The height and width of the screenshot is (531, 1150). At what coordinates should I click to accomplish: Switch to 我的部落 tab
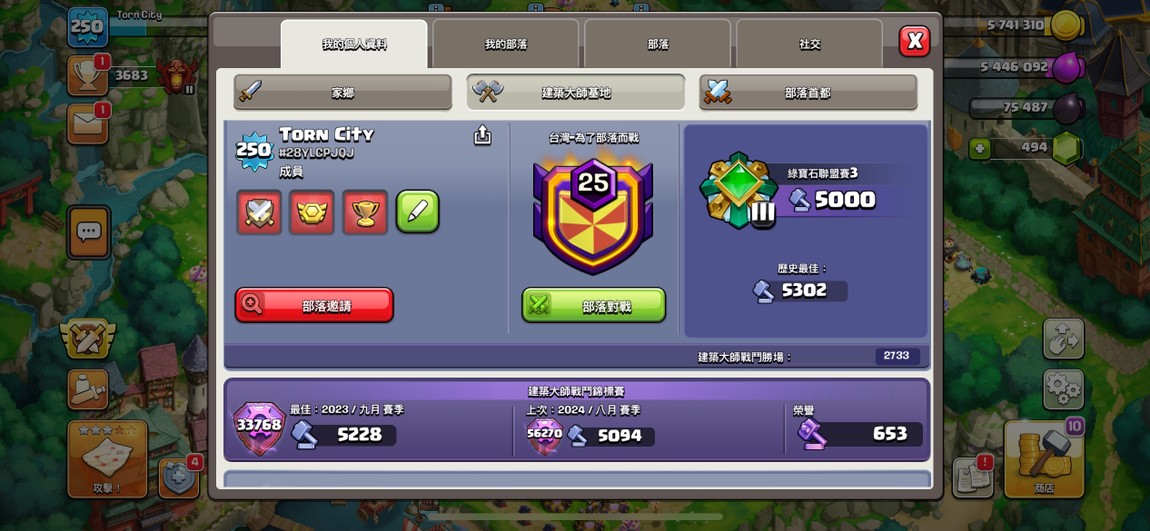point(506,44)
